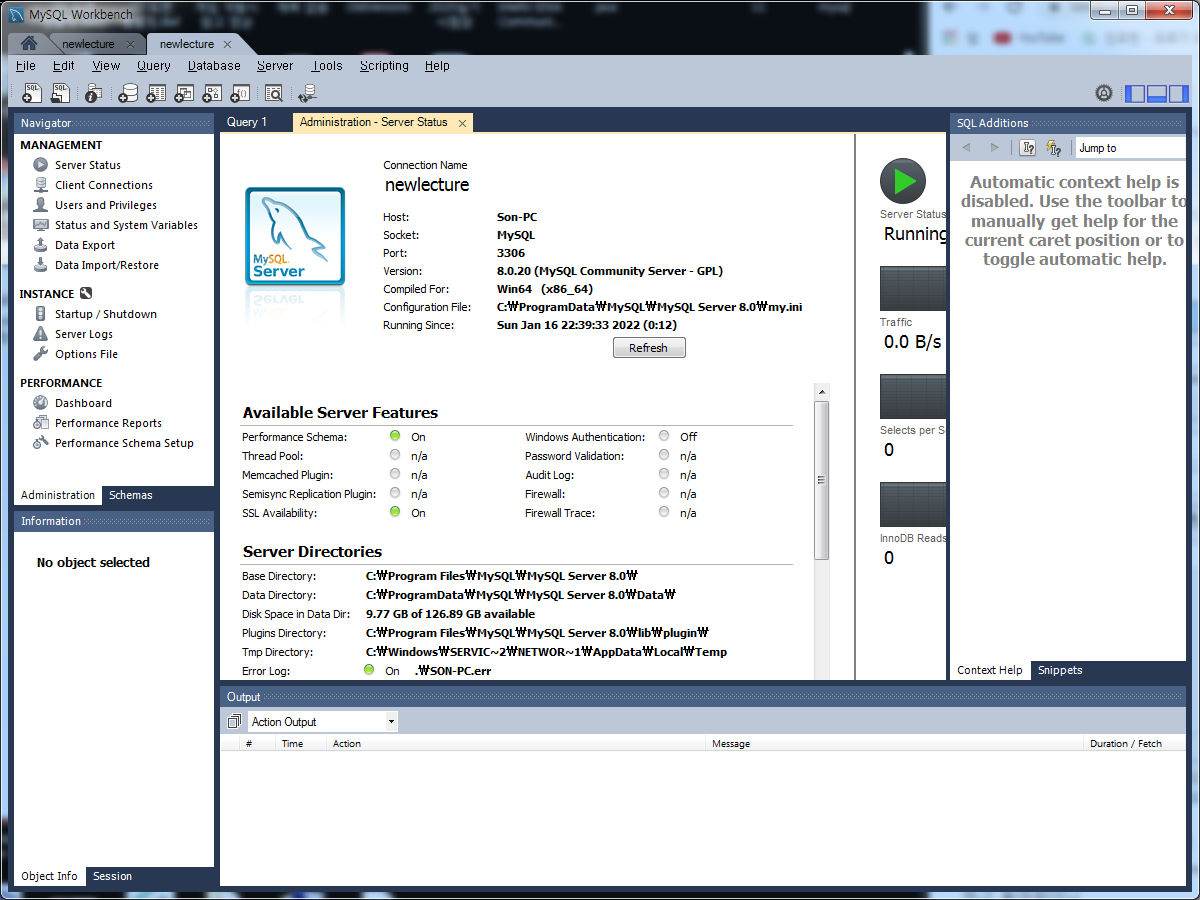Click Data Import/Restore icon

pyautogui.click(x=40, y=265)
